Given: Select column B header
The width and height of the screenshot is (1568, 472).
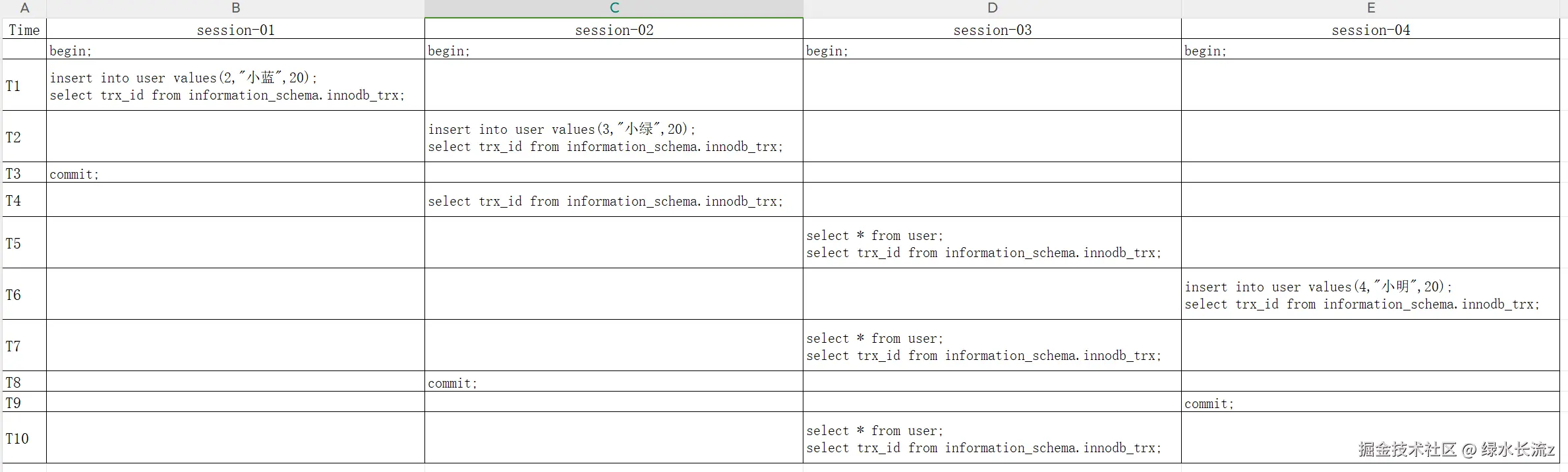Looking at the screenshot, I should coord(235,8).
